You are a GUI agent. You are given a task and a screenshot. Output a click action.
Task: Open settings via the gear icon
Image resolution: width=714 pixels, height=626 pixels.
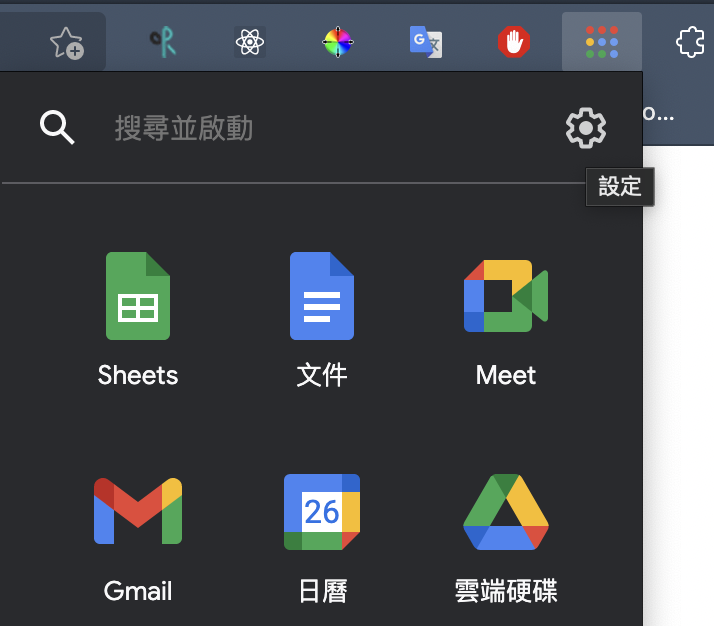586,128
